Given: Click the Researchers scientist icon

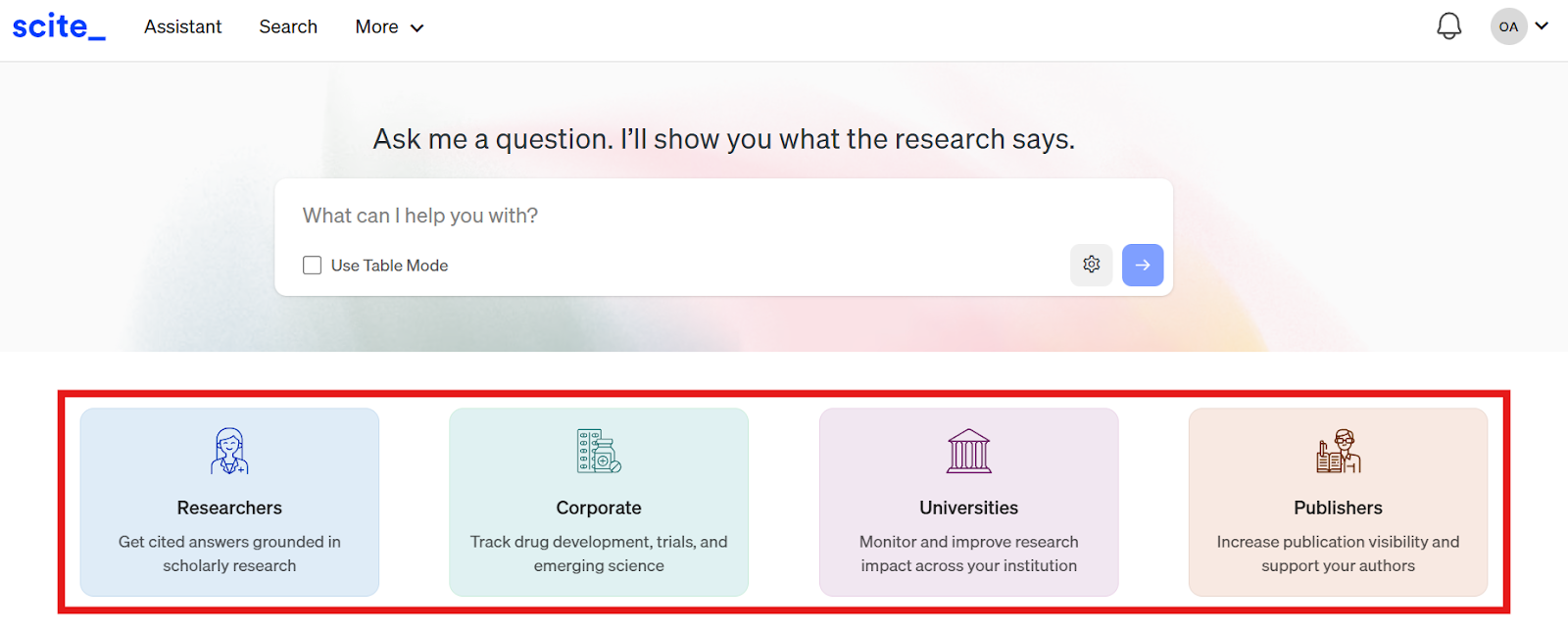Looking at the screenshot, I should [x=229, y=451].
